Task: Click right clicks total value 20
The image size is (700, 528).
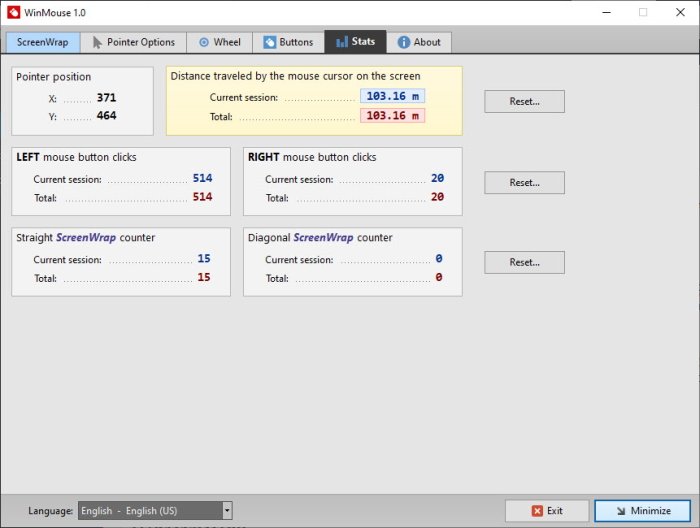Action: (x=438, y=197)
